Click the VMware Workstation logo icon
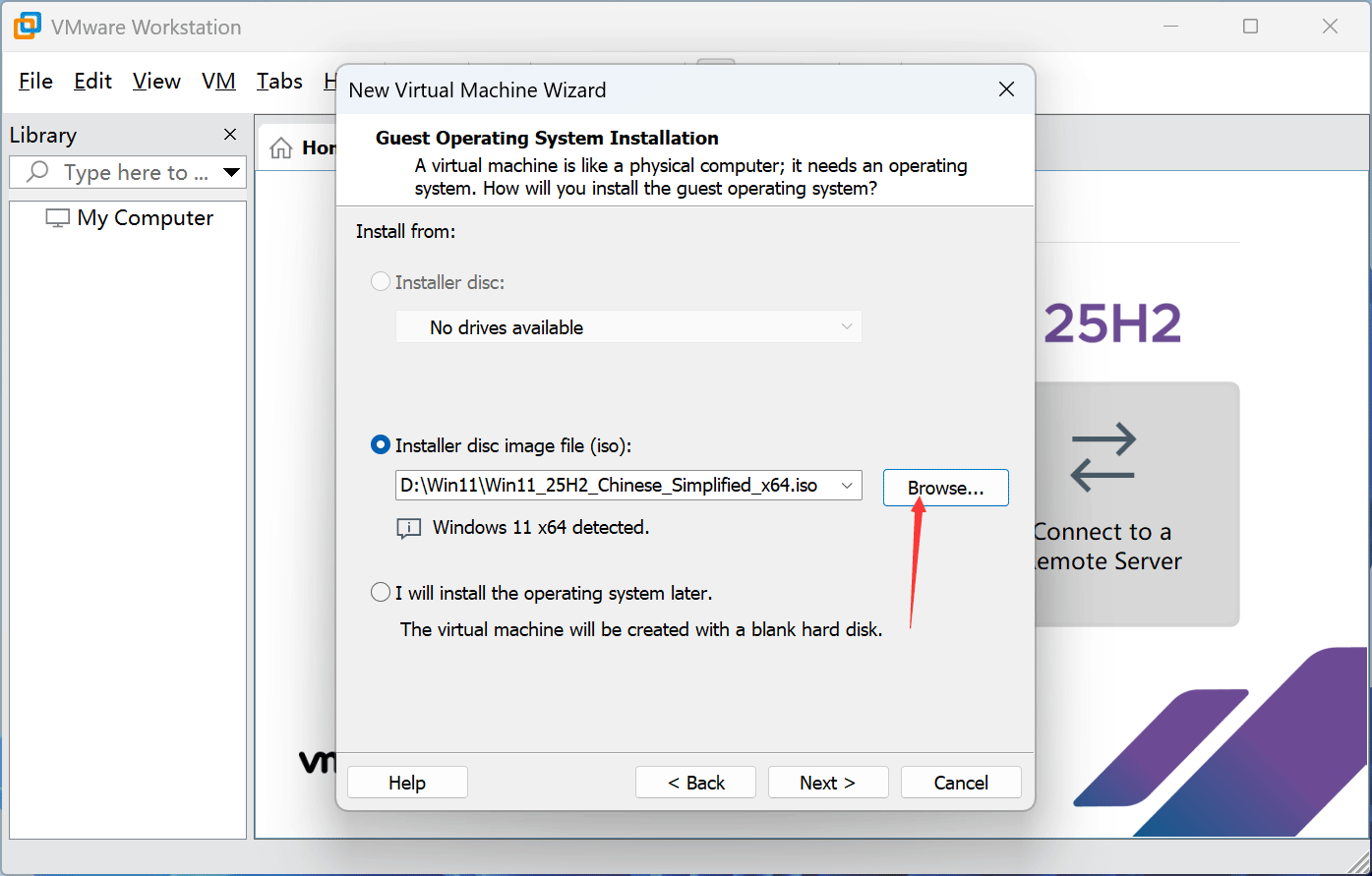1372x876 pixels. point(27,27)
